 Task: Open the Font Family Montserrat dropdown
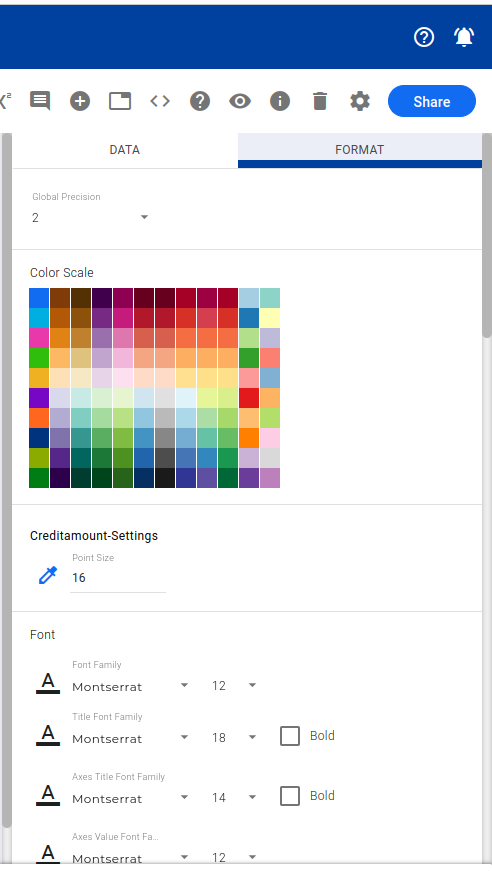coord(130,686)
